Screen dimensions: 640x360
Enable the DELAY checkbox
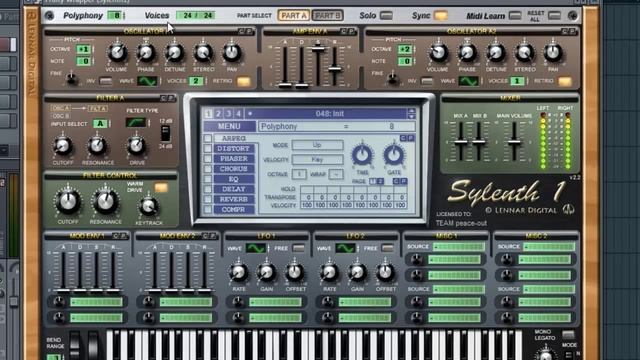[208, 189]
